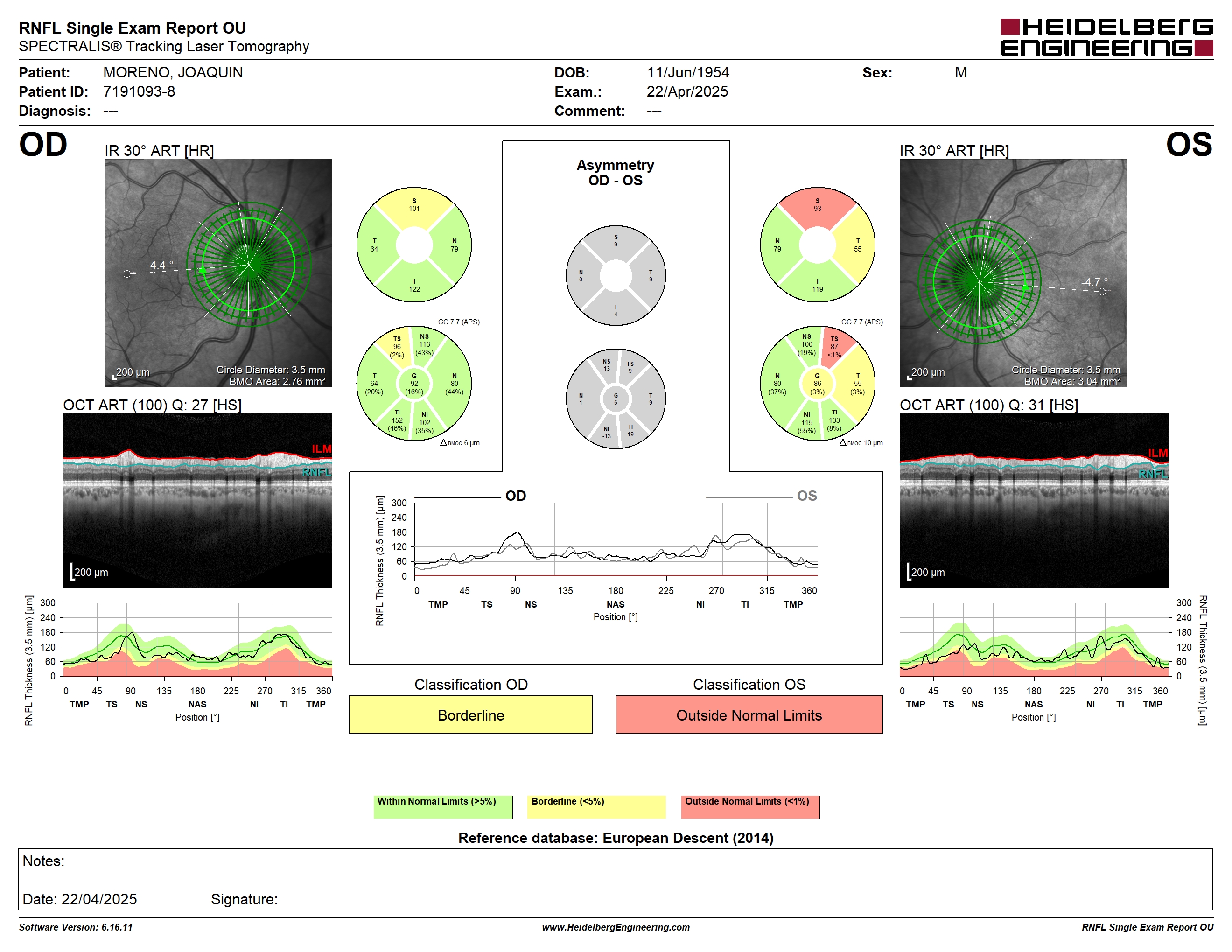Click the OS BMO Area 3.04 mm² text

(1072, 381)
